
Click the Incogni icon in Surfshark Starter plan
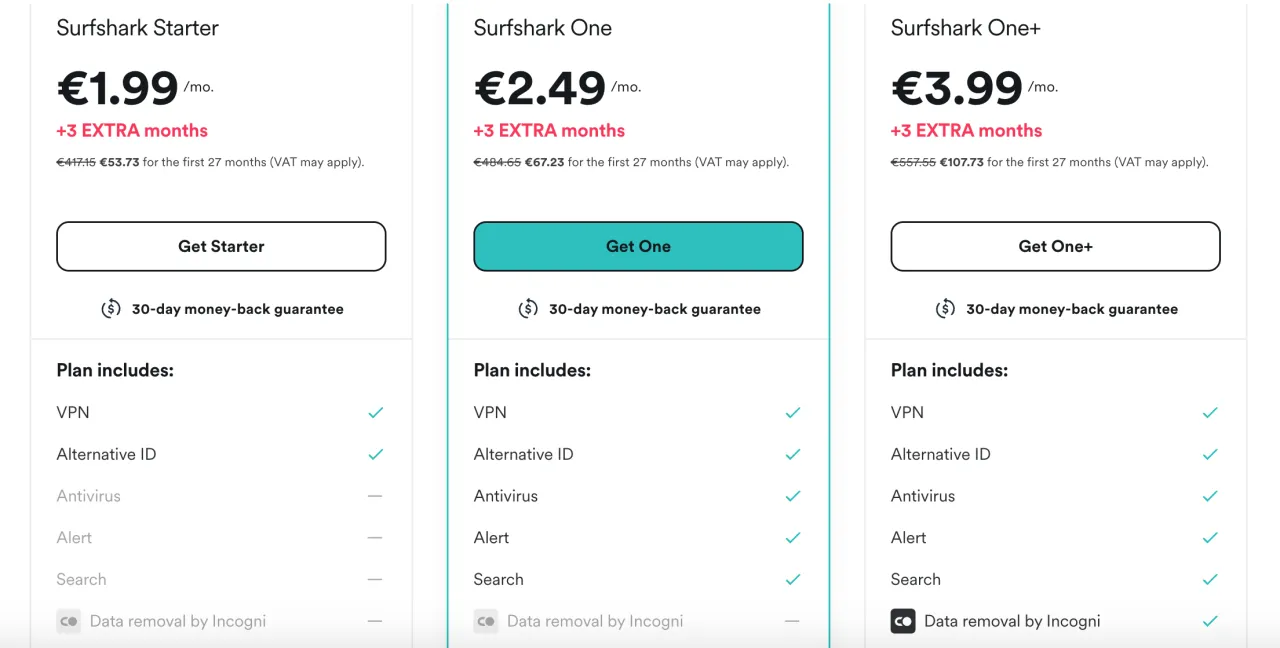coord(69,621)
